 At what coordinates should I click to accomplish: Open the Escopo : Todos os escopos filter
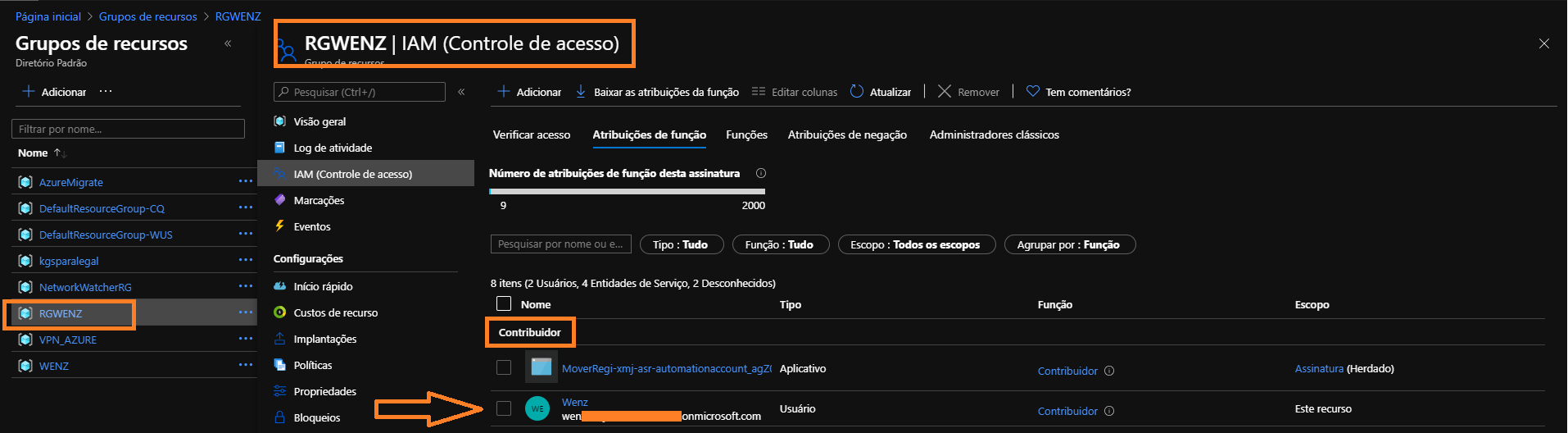(915, 244)
